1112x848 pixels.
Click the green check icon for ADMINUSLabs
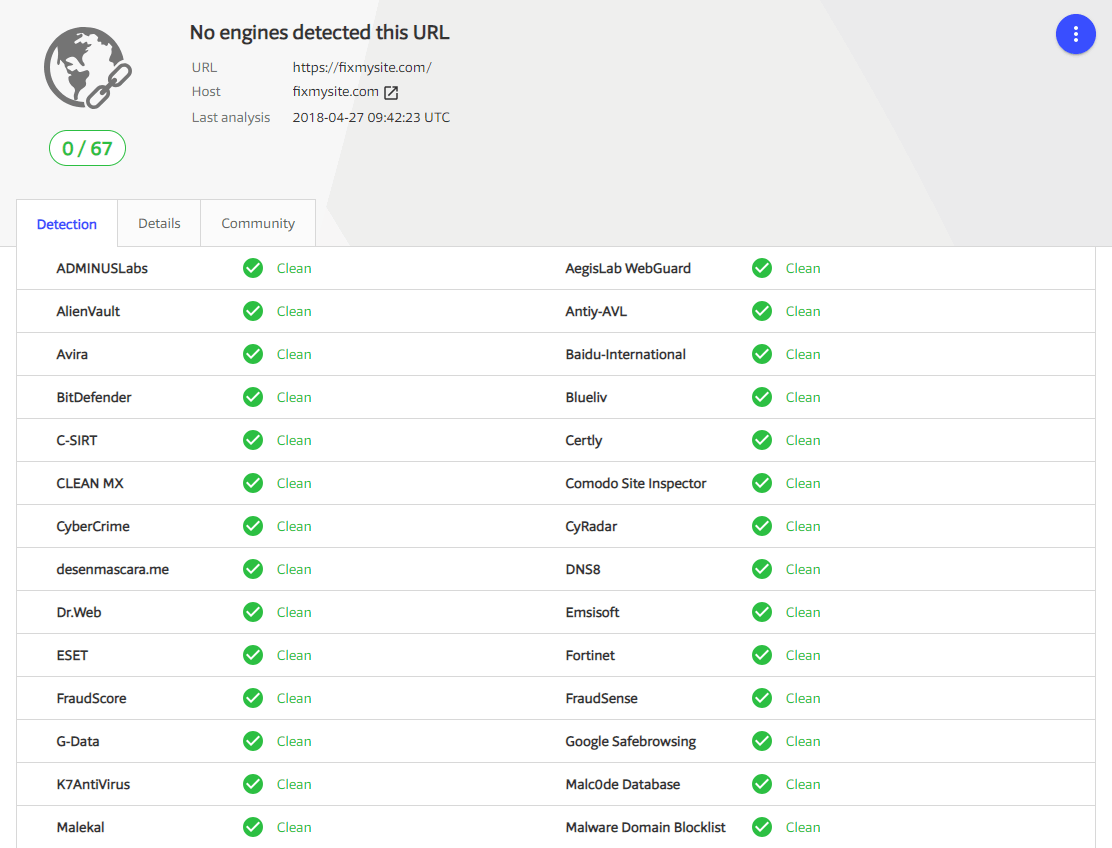pyautogui.click(x=253, y=268)
